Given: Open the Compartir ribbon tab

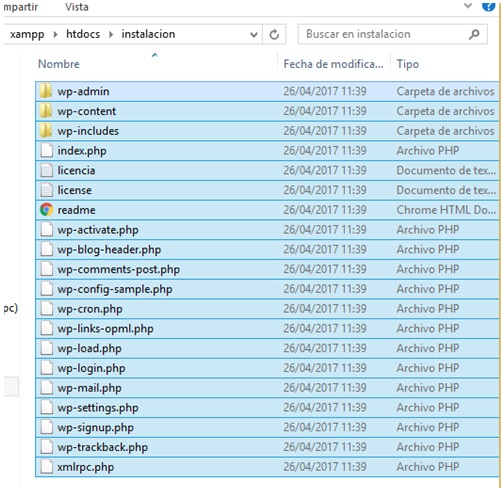Looking at the screenshot, I should (x=20, y=7).
